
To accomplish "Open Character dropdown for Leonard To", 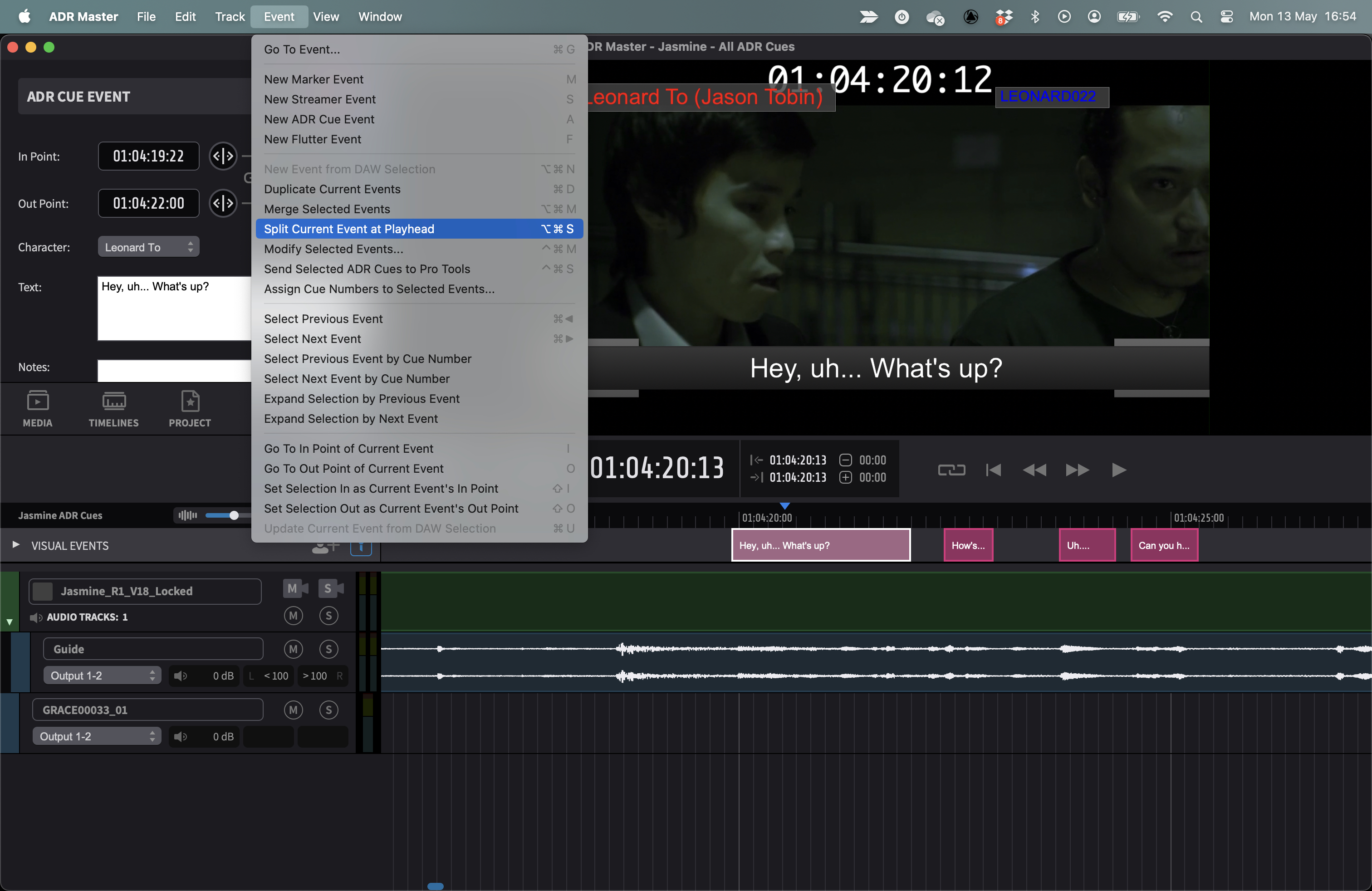I will point(148,246).
